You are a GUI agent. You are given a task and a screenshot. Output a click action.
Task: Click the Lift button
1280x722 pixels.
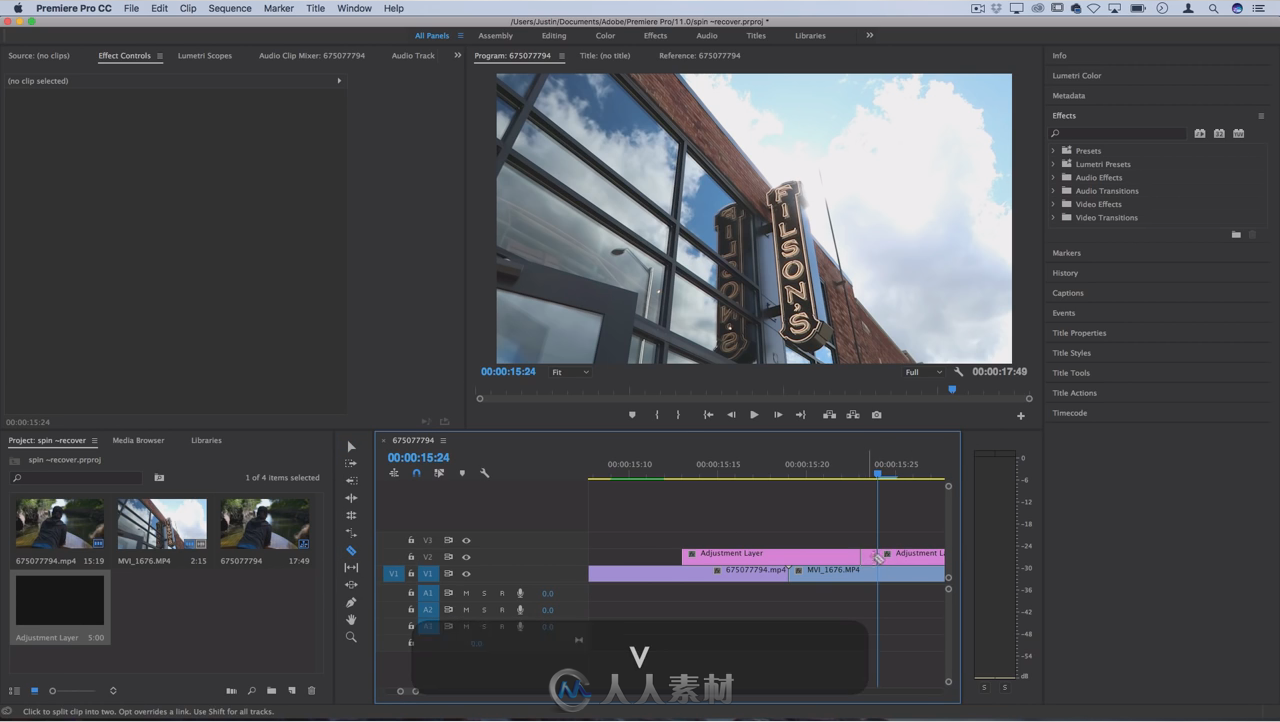tap(829, 415)
